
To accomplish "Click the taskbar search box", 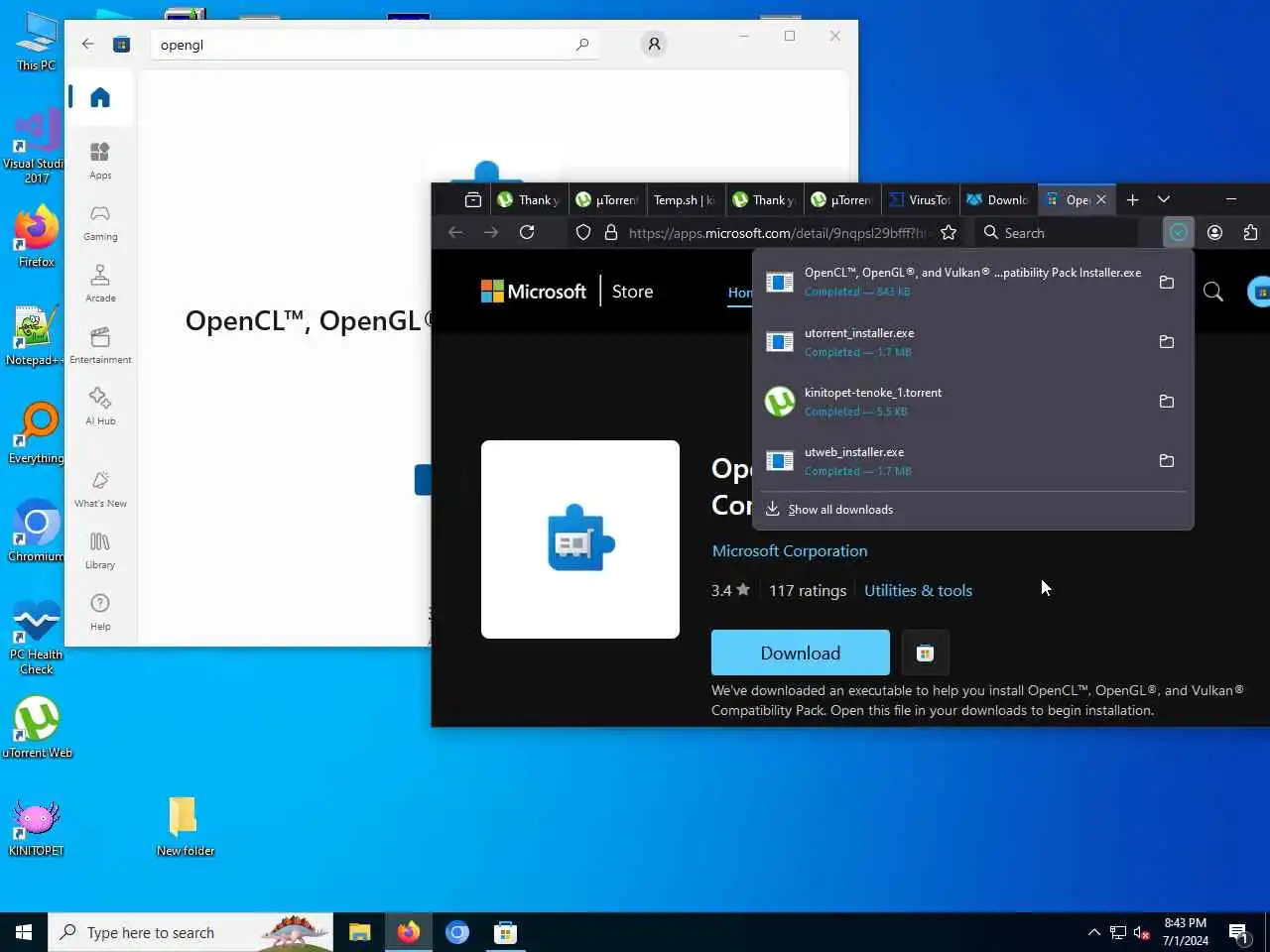I will pyautogui.click(x=190, y=932).
